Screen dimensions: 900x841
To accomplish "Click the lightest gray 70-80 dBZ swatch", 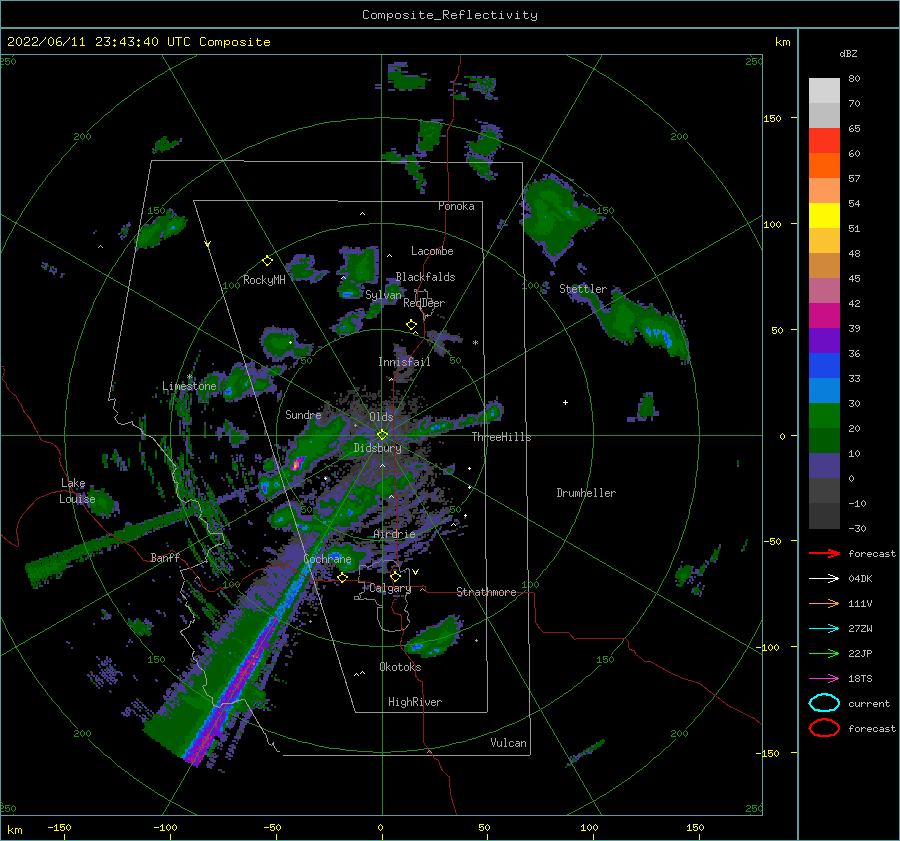I will point(824,91).
